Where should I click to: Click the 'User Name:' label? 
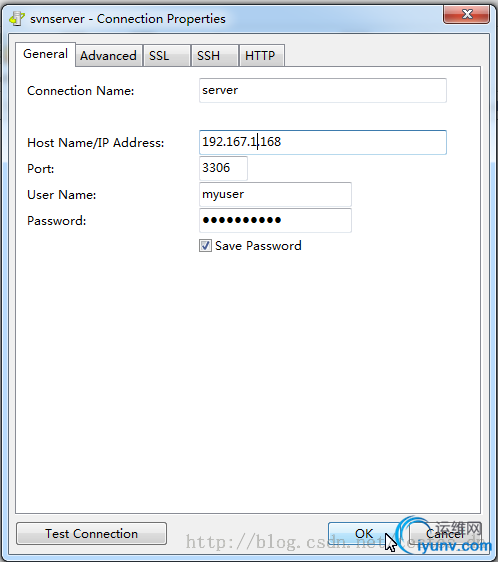[x=62, y=195]
